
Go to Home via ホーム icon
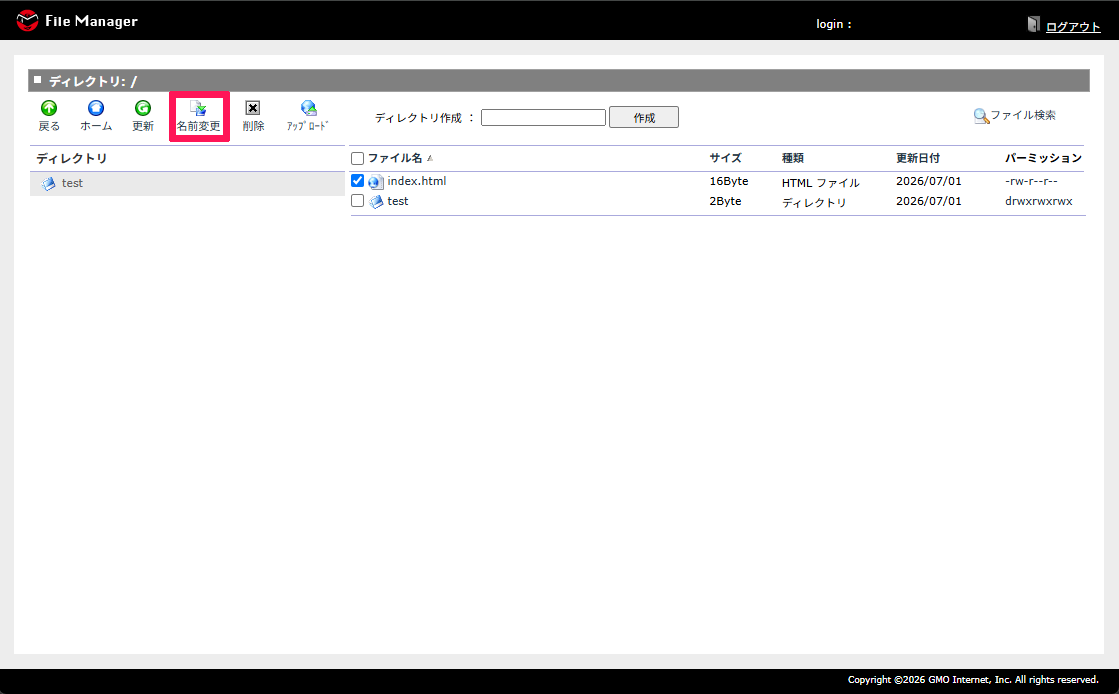(x=96, y=108)
